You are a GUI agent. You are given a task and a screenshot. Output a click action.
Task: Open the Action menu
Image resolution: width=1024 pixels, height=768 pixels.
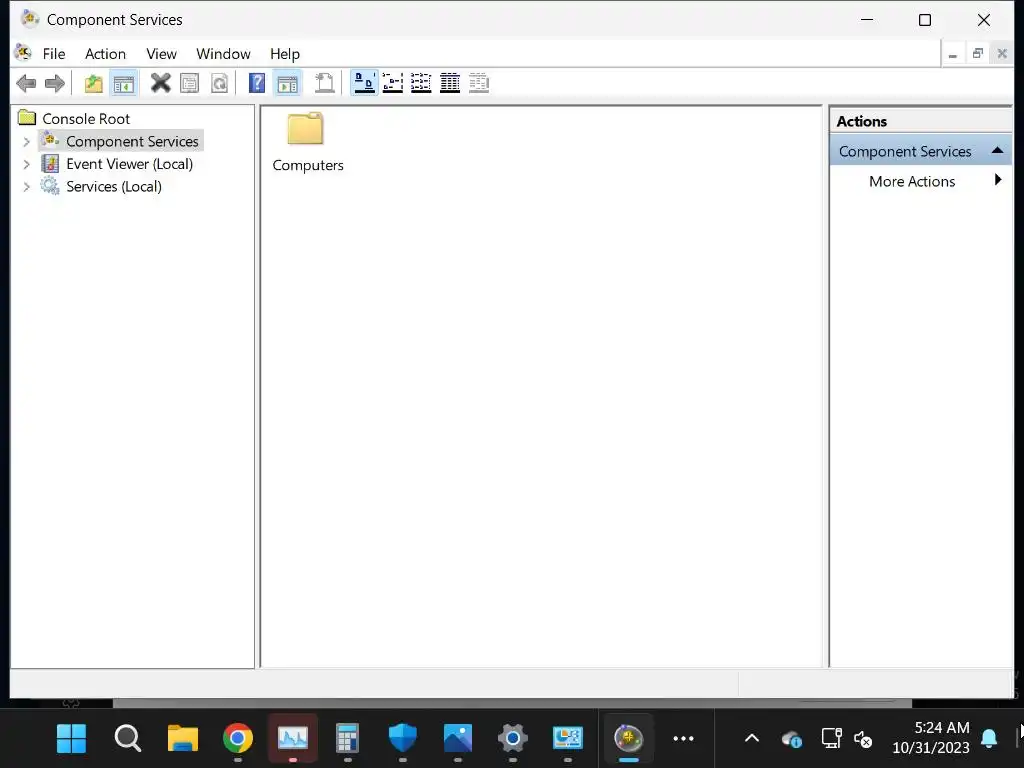pyautogui.click(x=105, y=54)
